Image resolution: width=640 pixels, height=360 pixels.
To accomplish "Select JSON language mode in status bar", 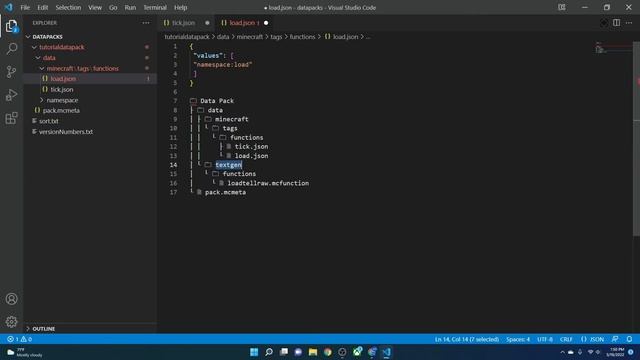I will 592,339.
